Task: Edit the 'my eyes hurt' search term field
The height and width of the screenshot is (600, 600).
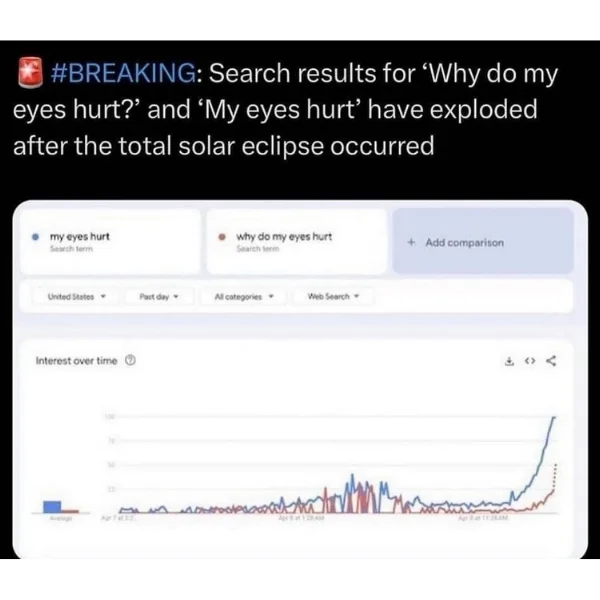Action: click(110, 241)
